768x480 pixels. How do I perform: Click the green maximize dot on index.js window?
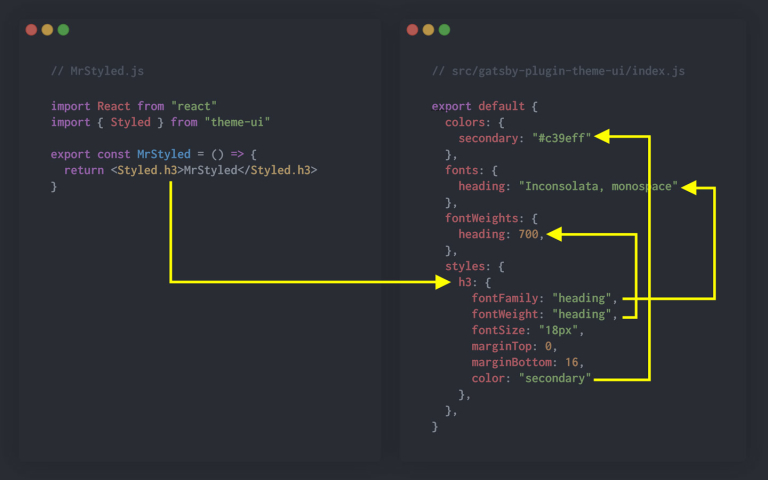tap(444, 30)
